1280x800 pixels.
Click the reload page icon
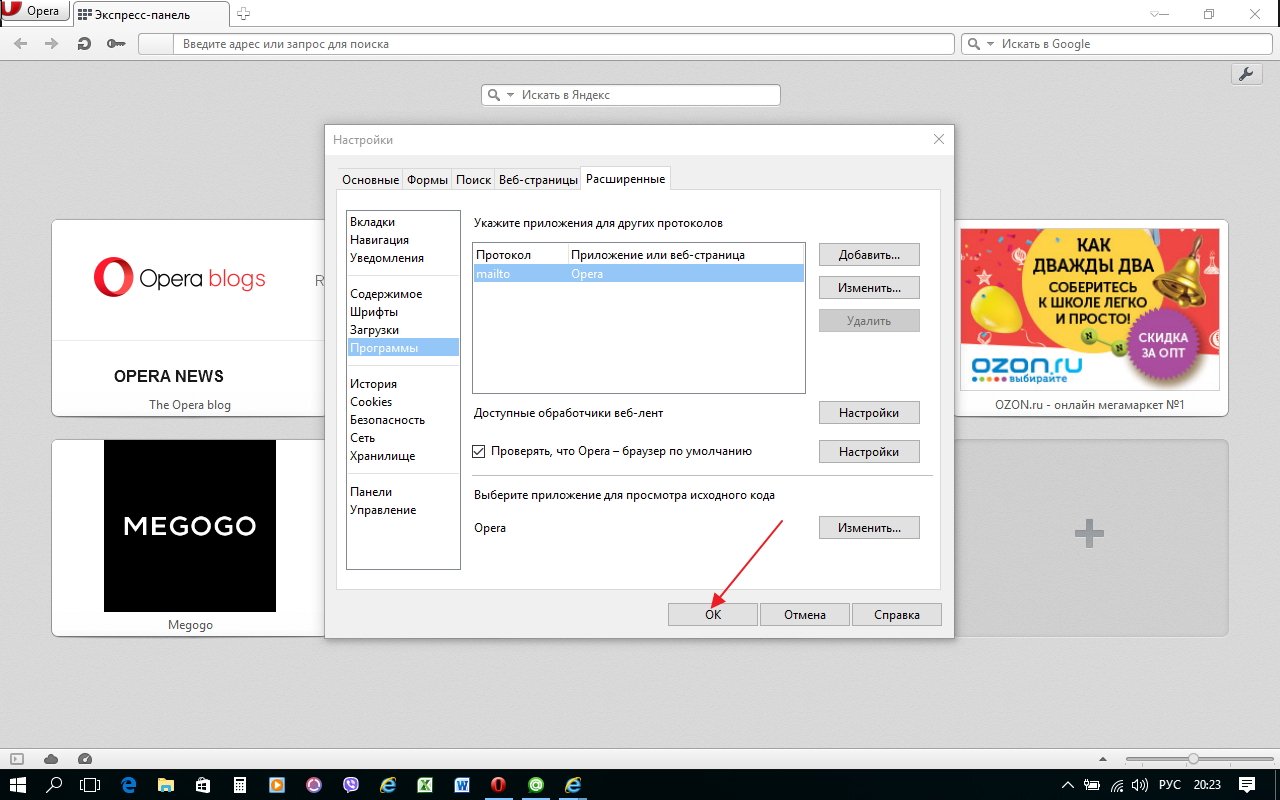pos(85,44)
